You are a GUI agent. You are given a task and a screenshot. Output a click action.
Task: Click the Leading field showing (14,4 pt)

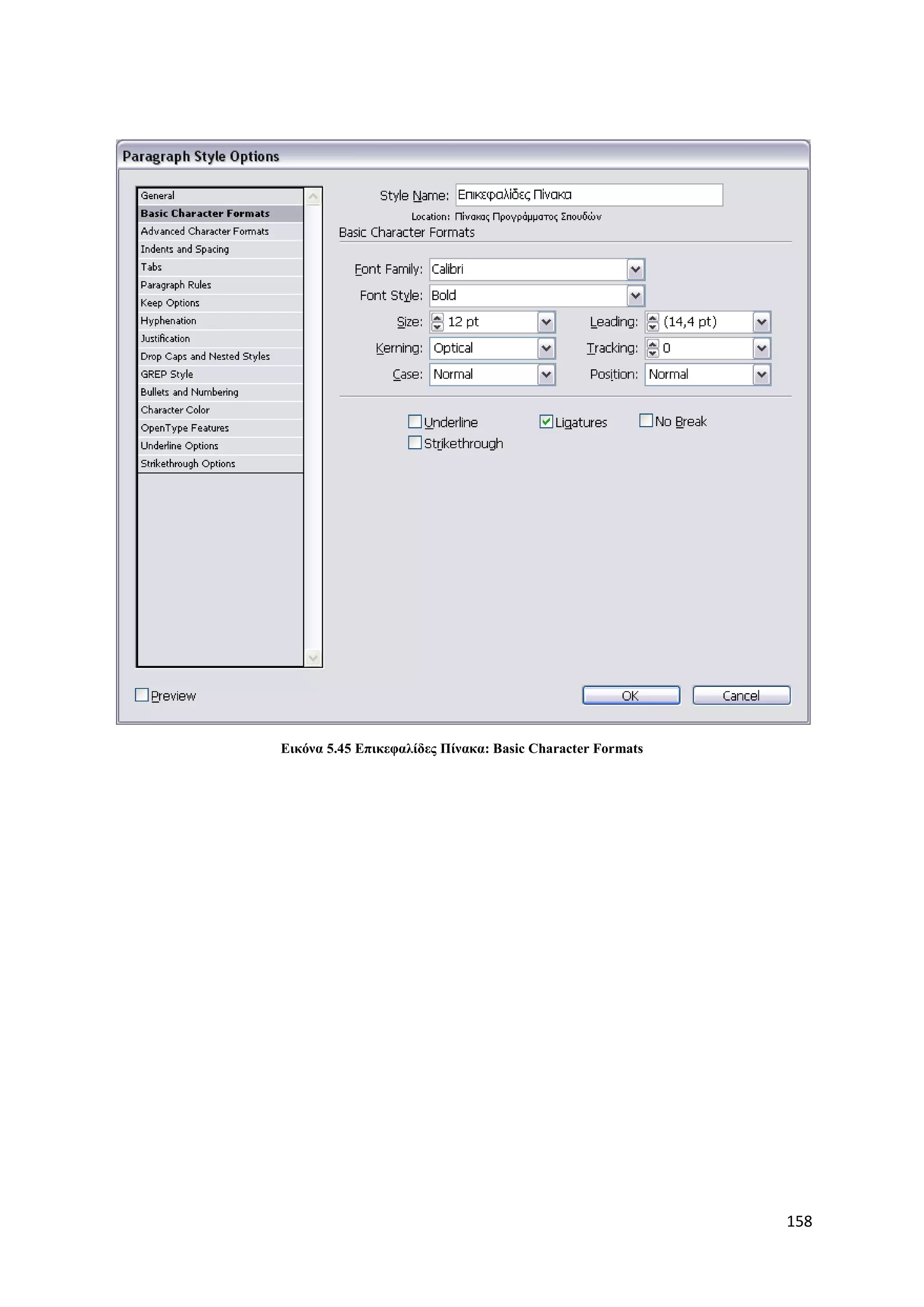tap(706, 322)
